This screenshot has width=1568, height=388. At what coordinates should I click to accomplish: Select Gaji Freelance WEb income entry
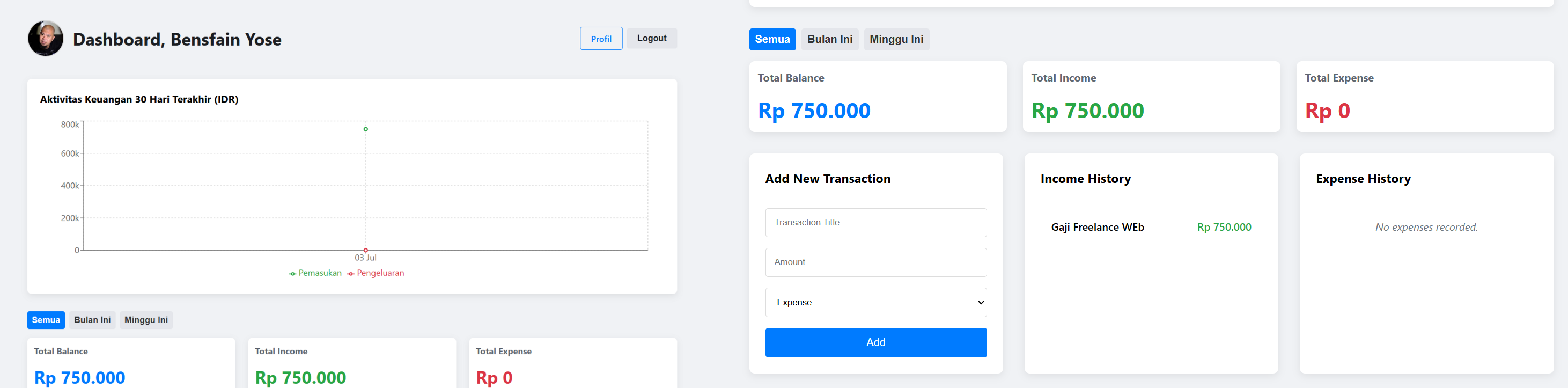(1097, 227)
